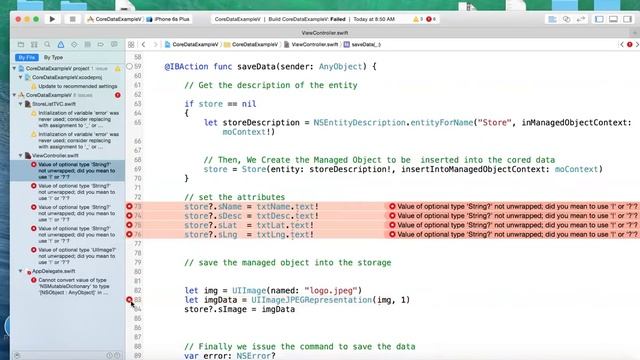Select the Update to recommended settings warning

tap(74, 86)
